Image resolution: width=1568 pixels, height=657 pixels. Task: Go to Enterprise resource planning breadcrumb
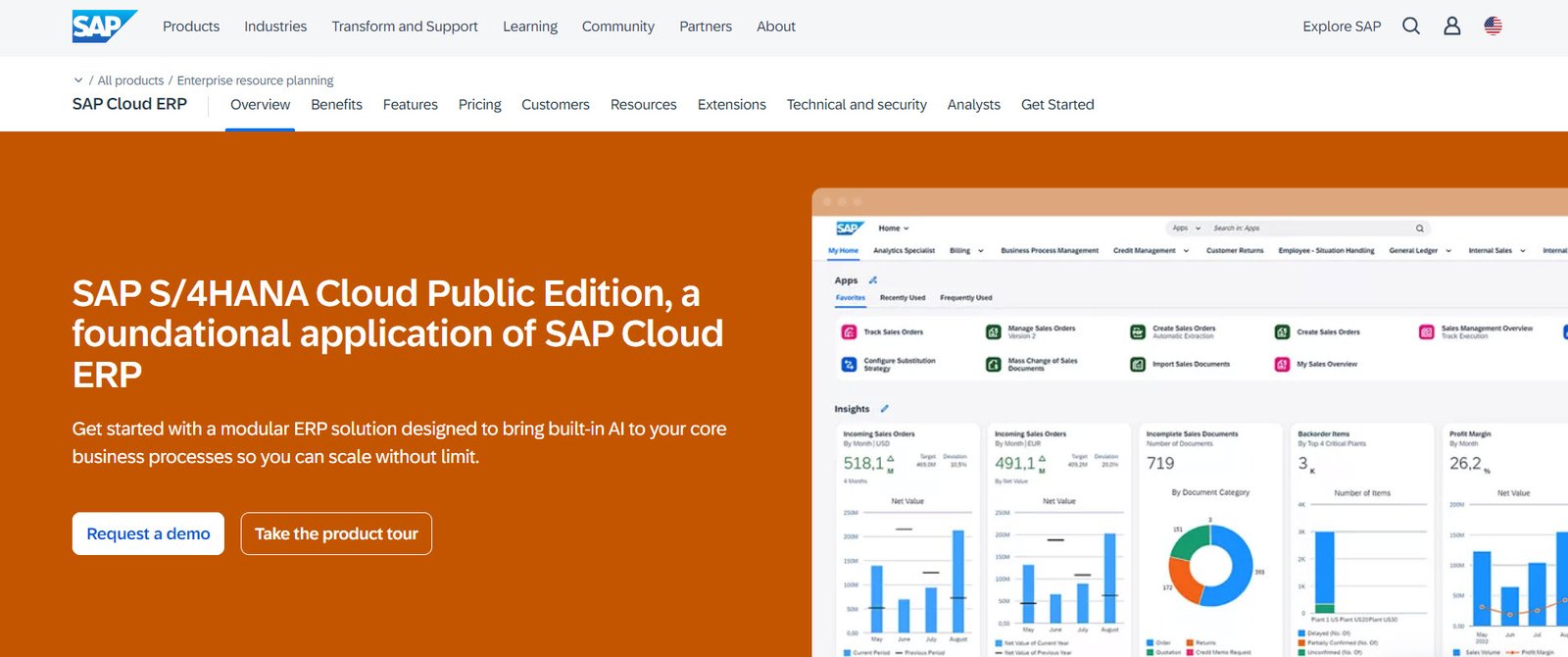255,80
